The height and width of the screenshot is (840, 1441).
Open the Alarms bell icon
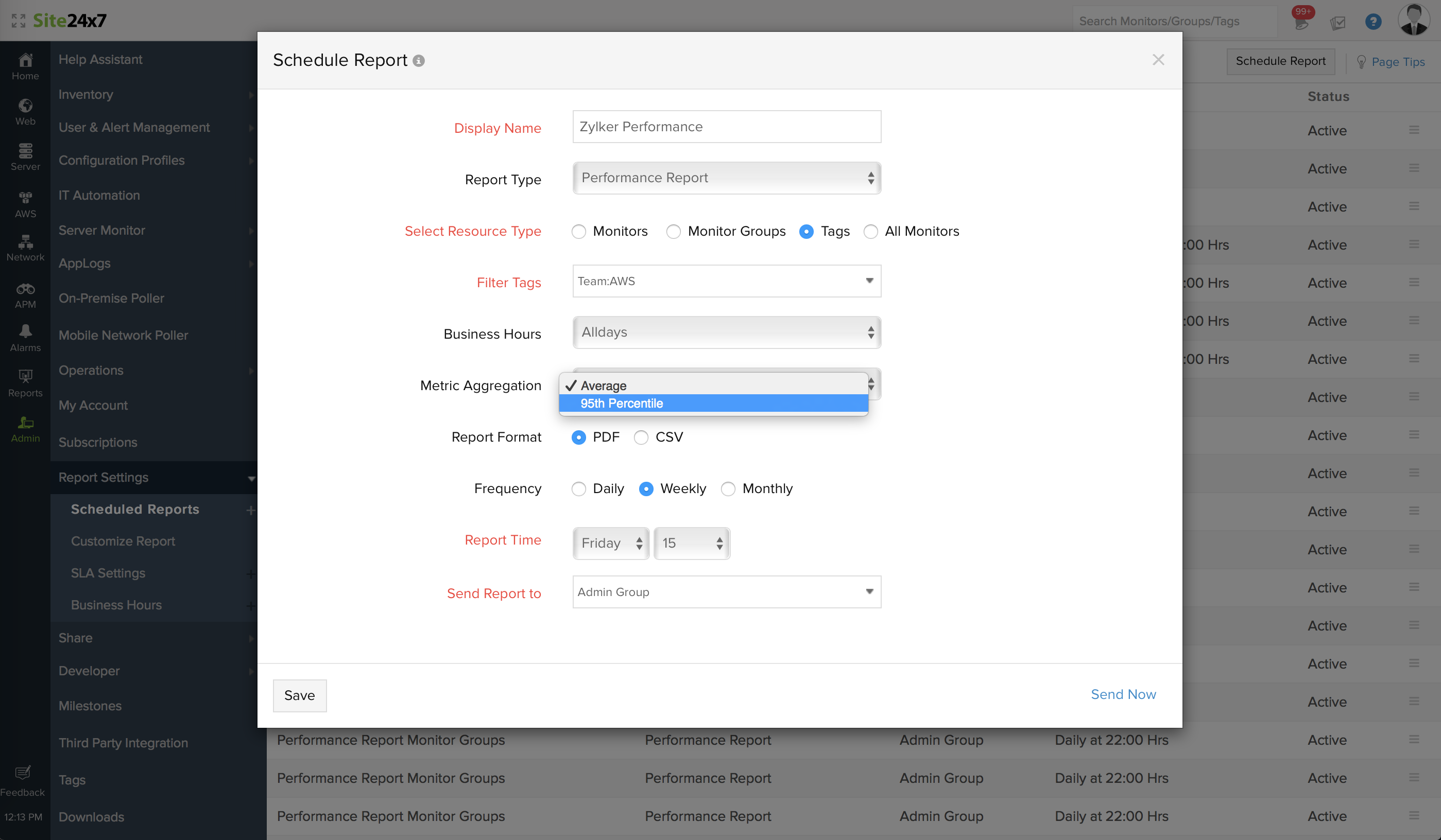[25, 338]
